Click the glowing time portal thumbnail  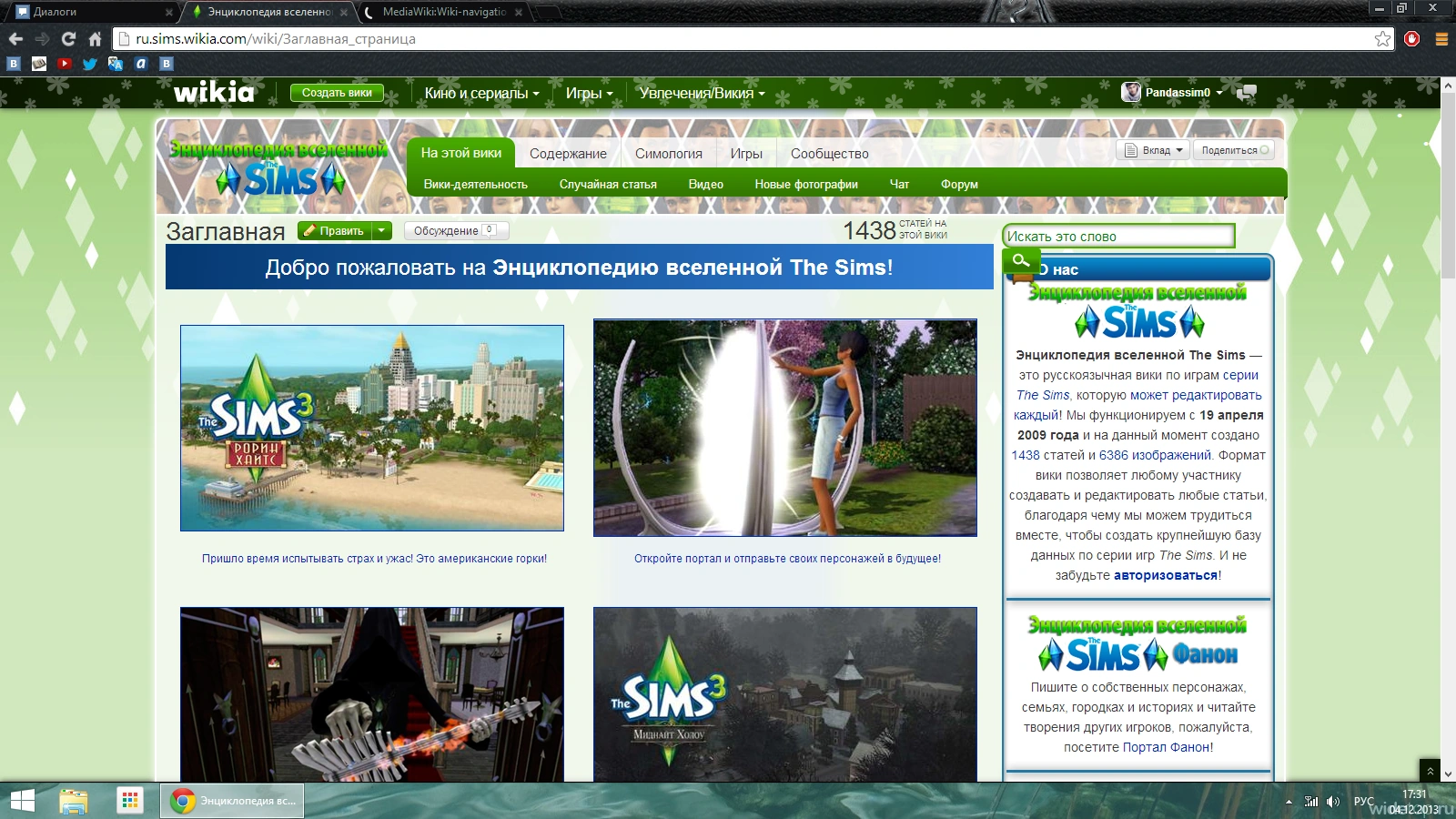tap(785, 428)
